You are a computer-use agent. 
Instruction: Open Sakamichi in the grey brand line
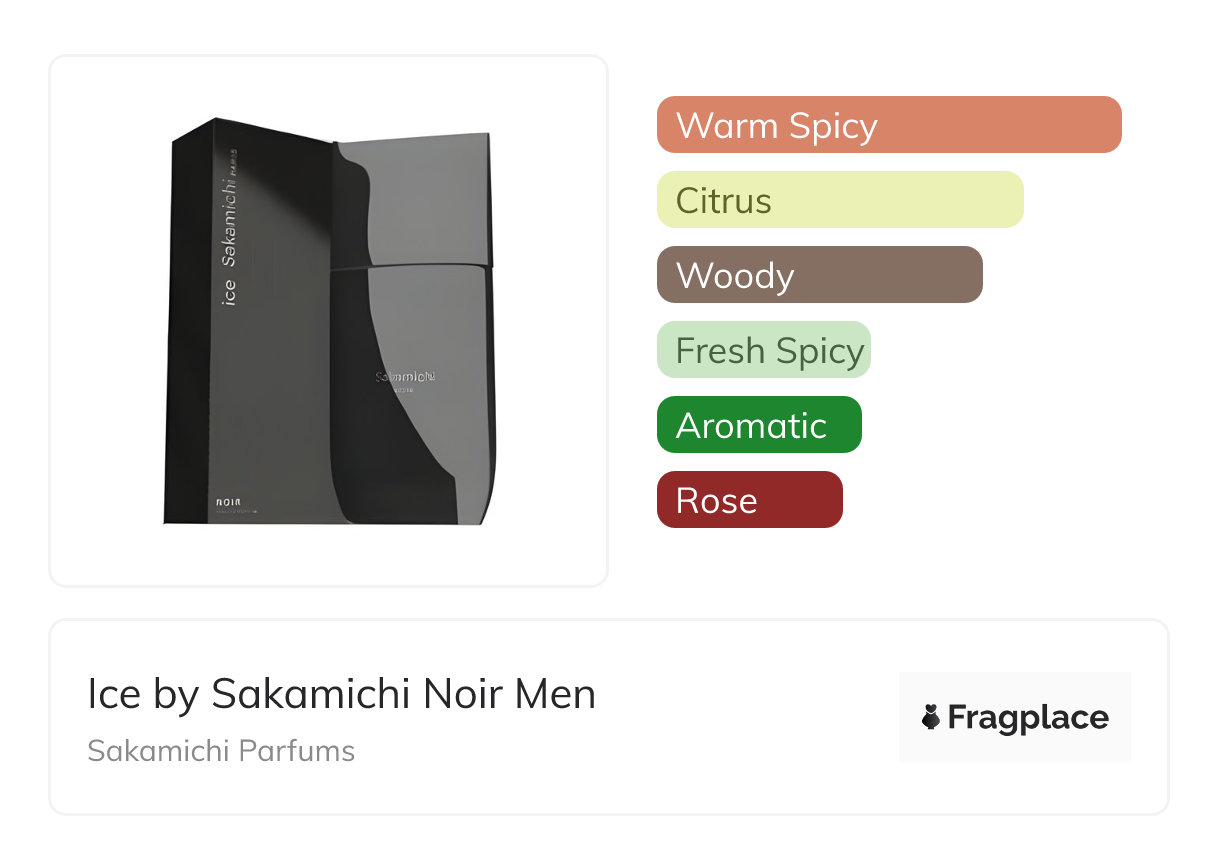155,750
